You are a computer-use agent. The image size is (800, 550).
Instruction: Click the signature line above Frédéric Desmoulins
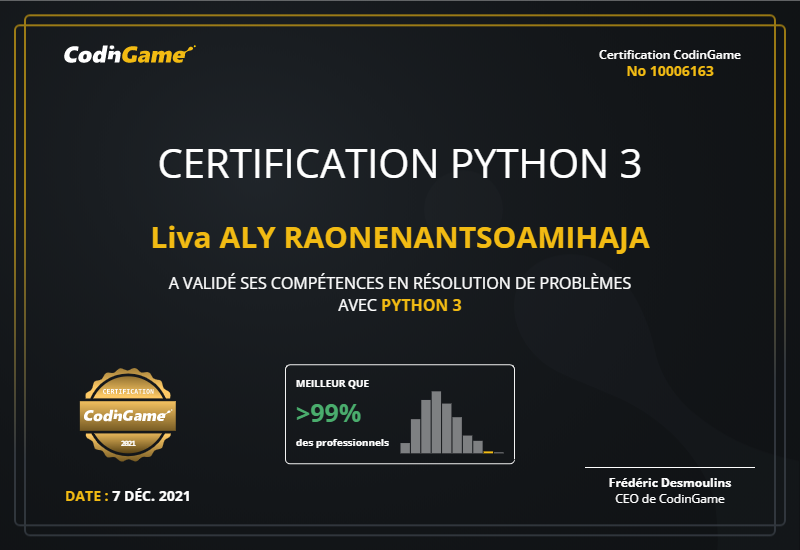click(670, 467)
